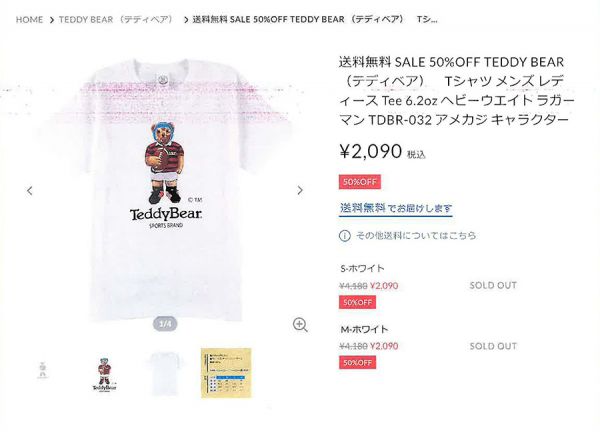Click the 1/4 image counter badge
This screenshot has width=600, height=438.
pyautogui.click(x=165, y=324)
